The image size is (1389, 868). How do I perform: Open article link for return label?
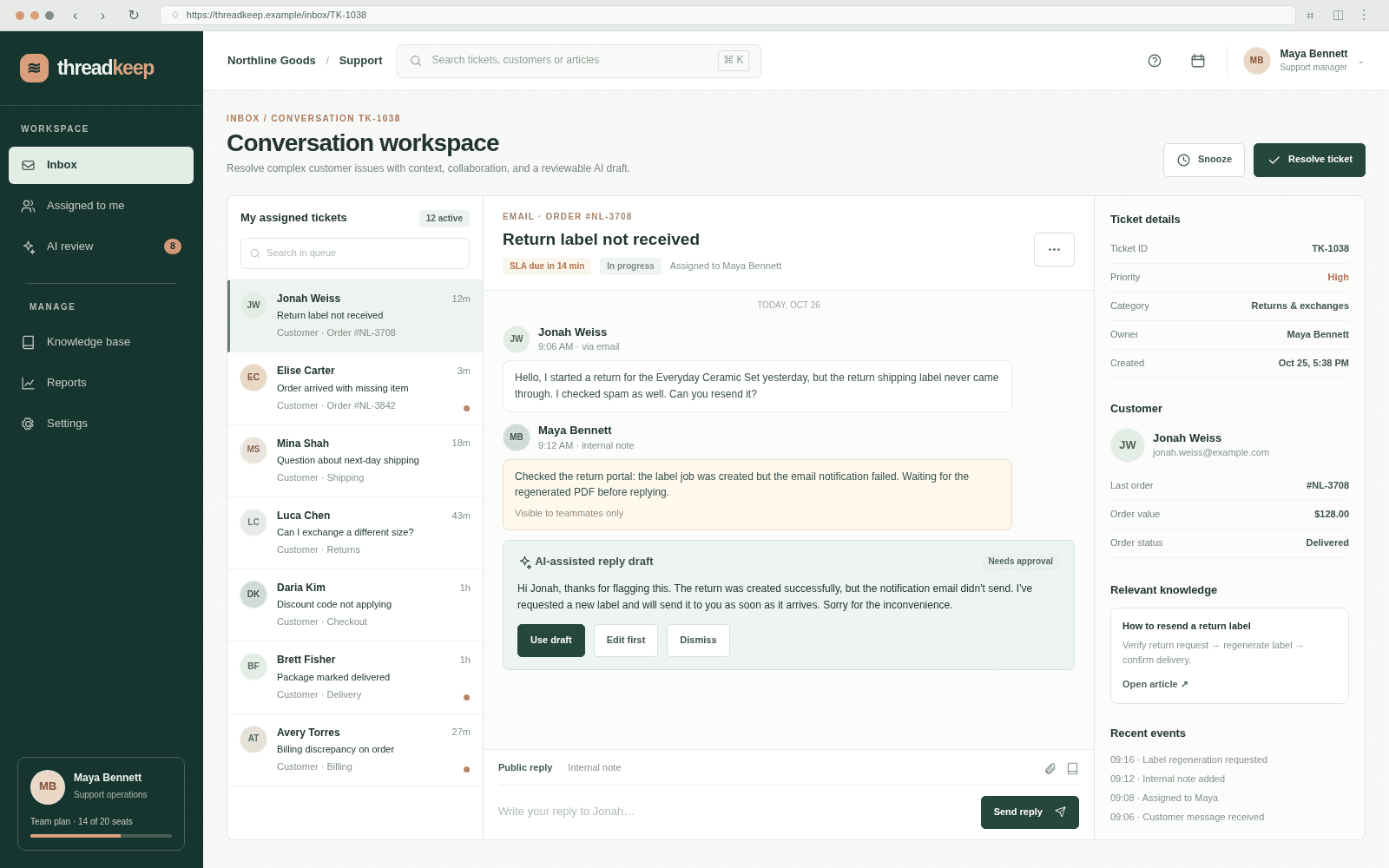(1155, 684)
